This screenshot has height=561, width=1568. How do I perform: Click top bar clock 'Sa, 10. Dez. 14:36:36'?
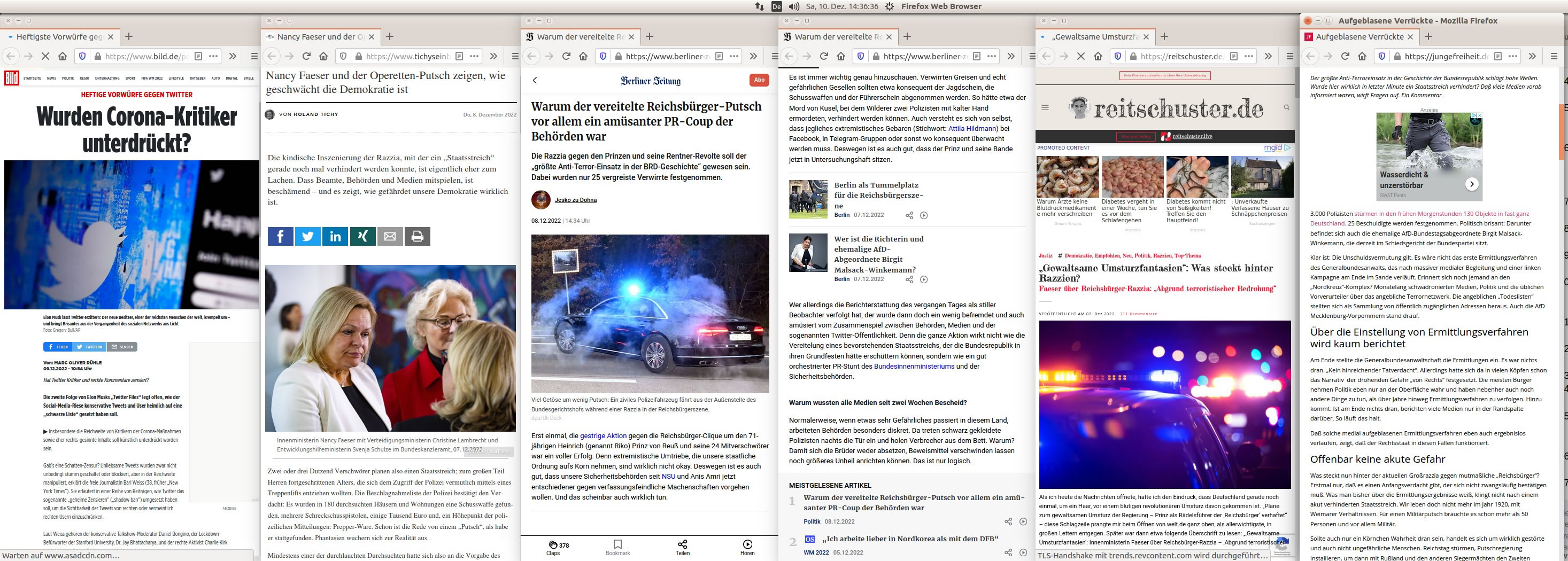point(842,6)
